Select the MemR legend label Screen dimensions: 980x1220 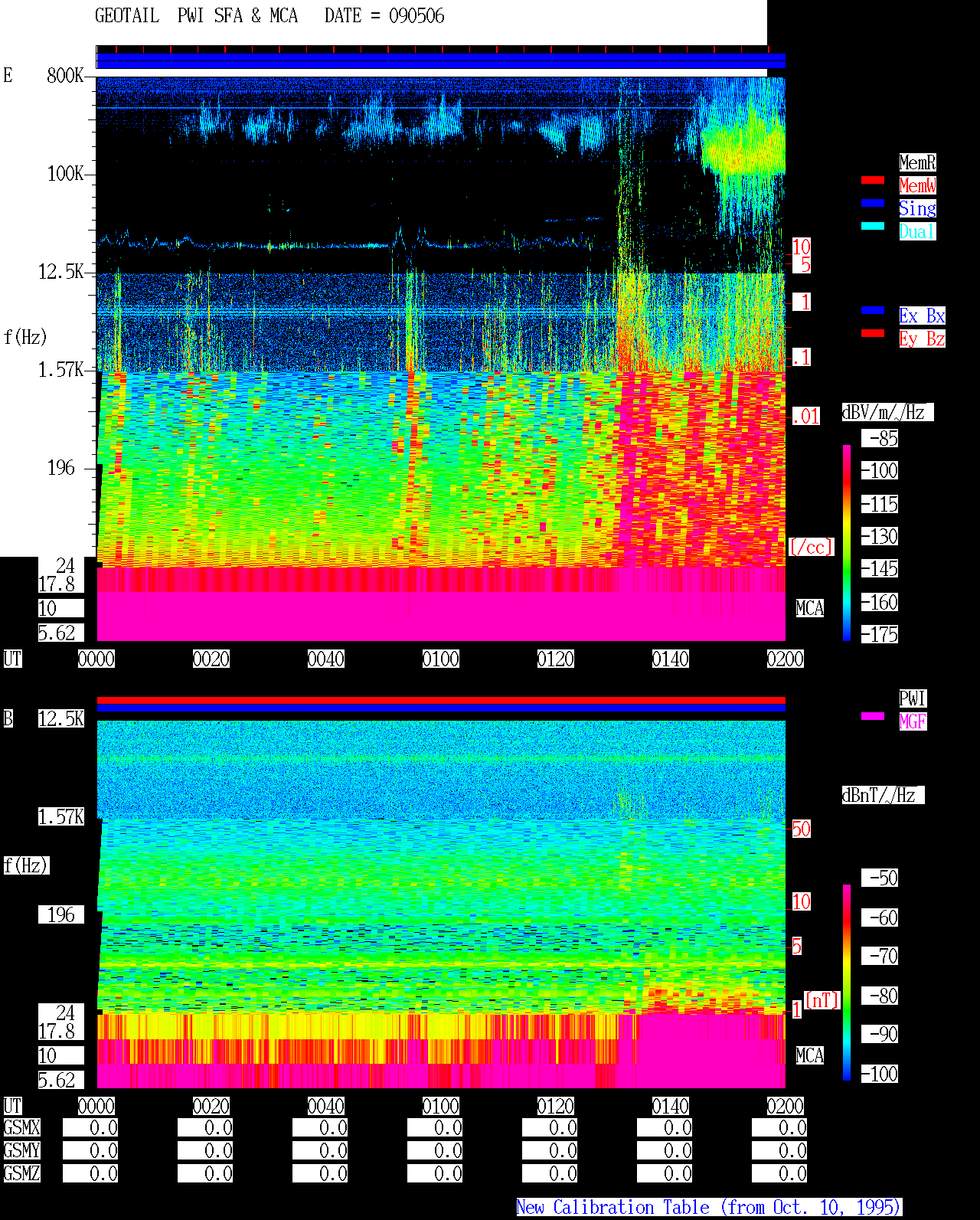[917, 162]
